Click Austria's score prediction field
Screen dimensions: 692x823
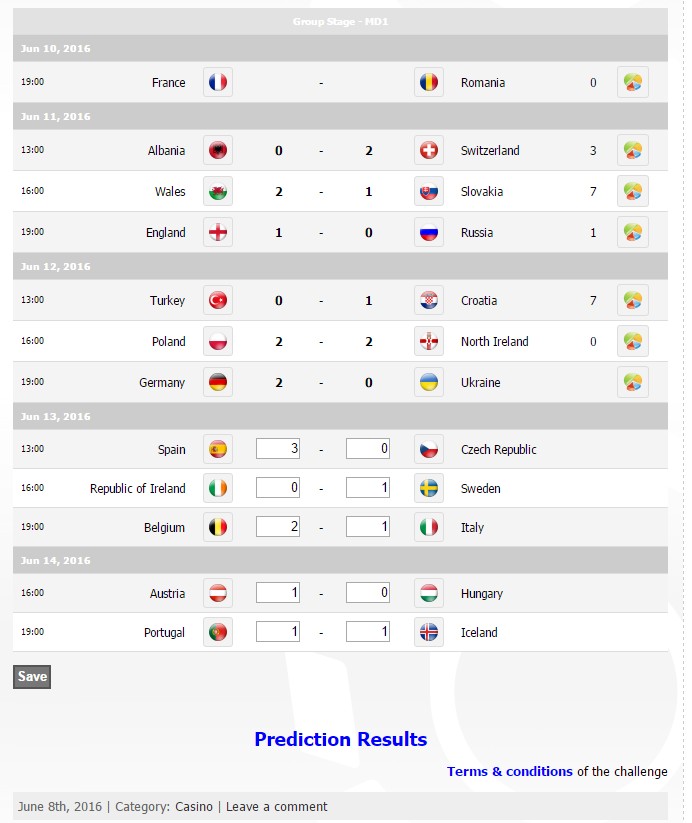[278, 593]
